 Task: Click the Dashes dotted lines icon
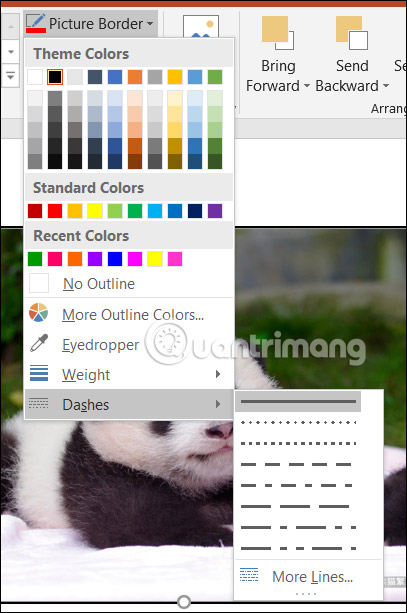click(39, 403)
